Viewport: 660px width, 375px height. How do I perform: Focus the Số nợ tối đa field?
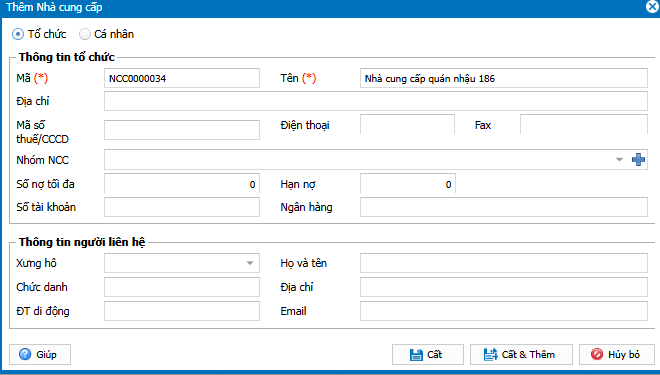click(x=182, y=184)
